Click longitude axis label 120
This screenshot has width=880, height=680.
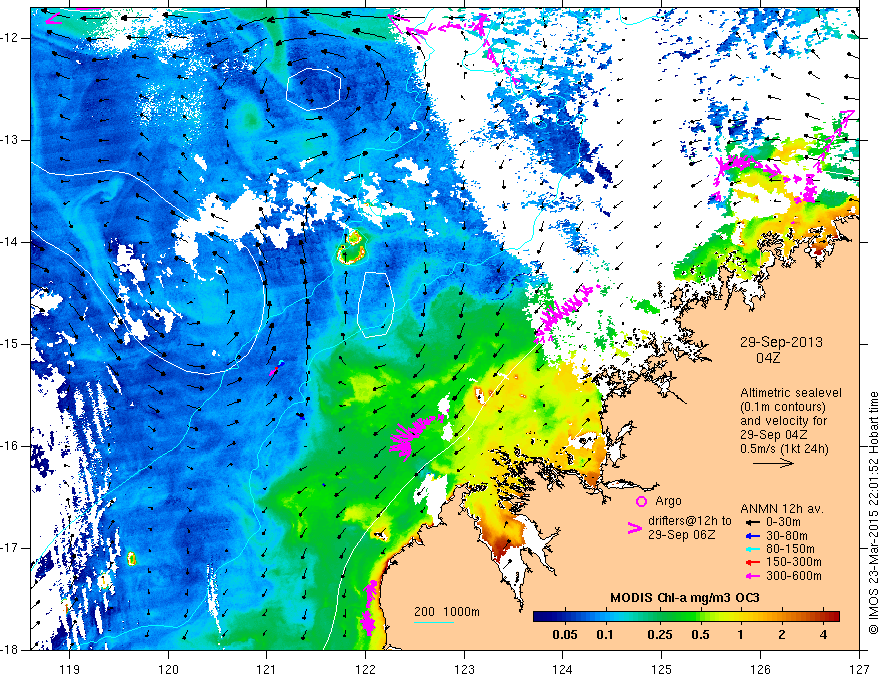tap(168, 670)
